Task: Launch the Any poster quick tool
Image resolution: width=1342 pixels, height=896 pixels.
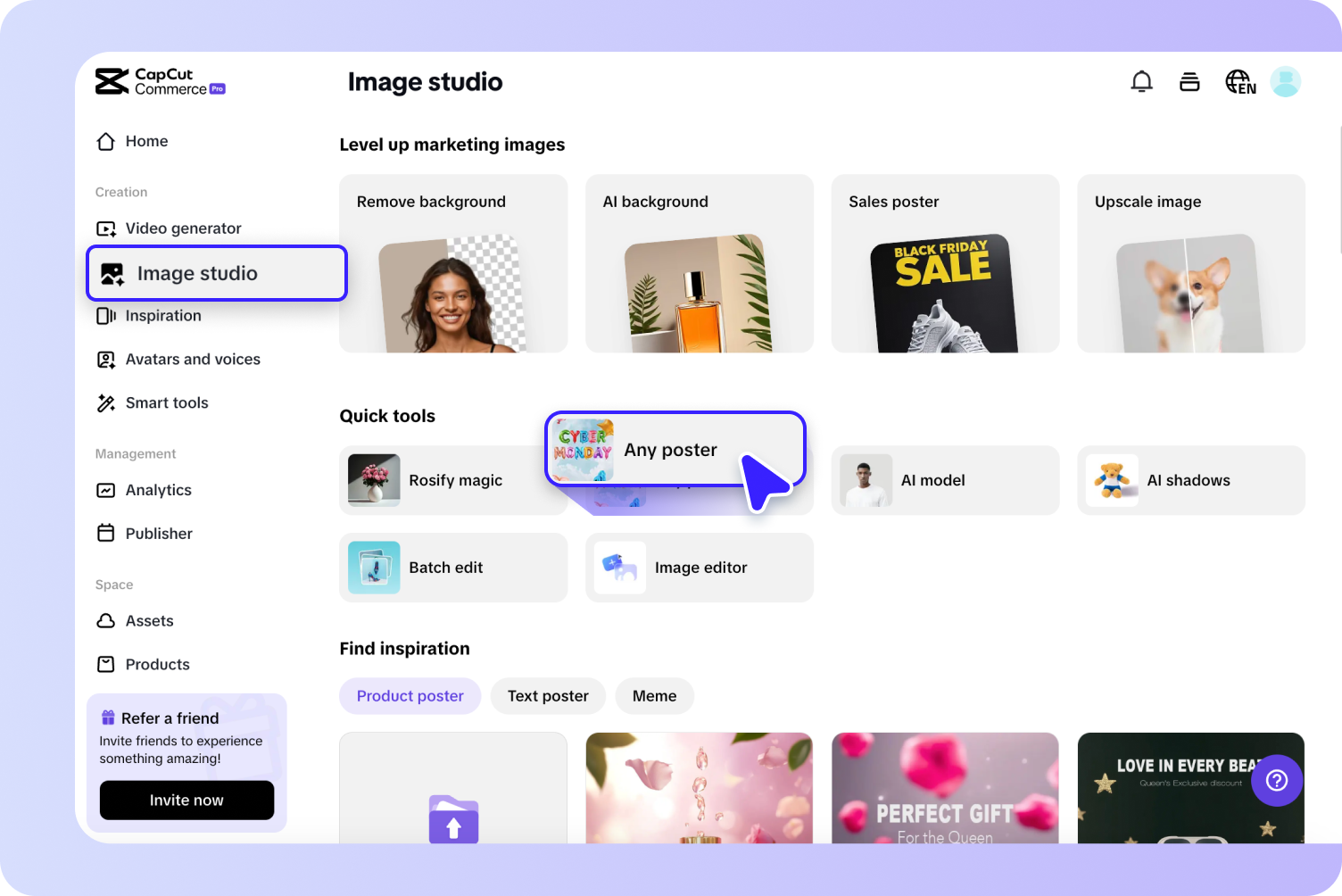Action: point(675,450)
